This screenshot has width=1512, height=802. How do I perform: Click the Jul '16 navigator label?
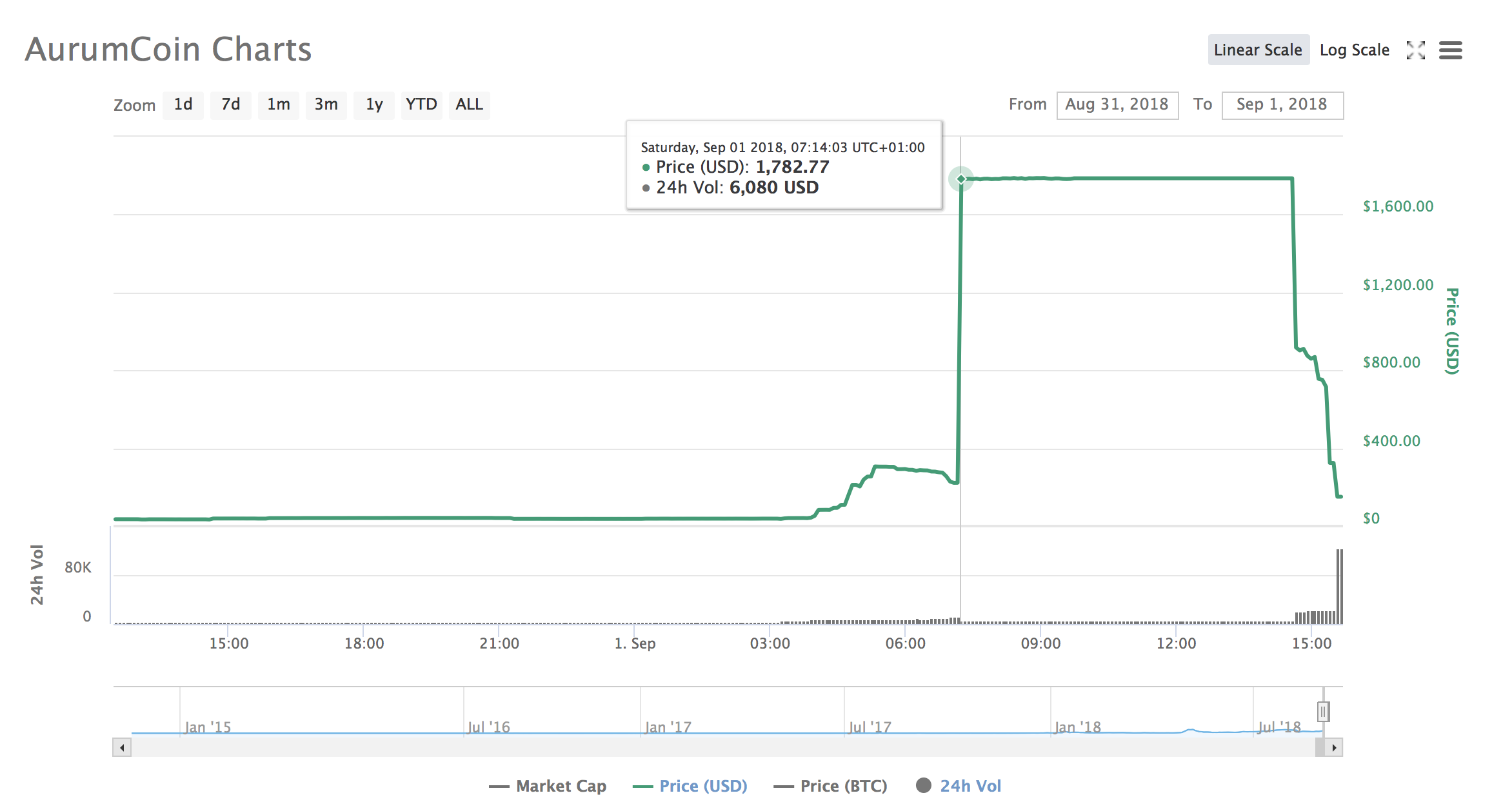coord(488,727)
